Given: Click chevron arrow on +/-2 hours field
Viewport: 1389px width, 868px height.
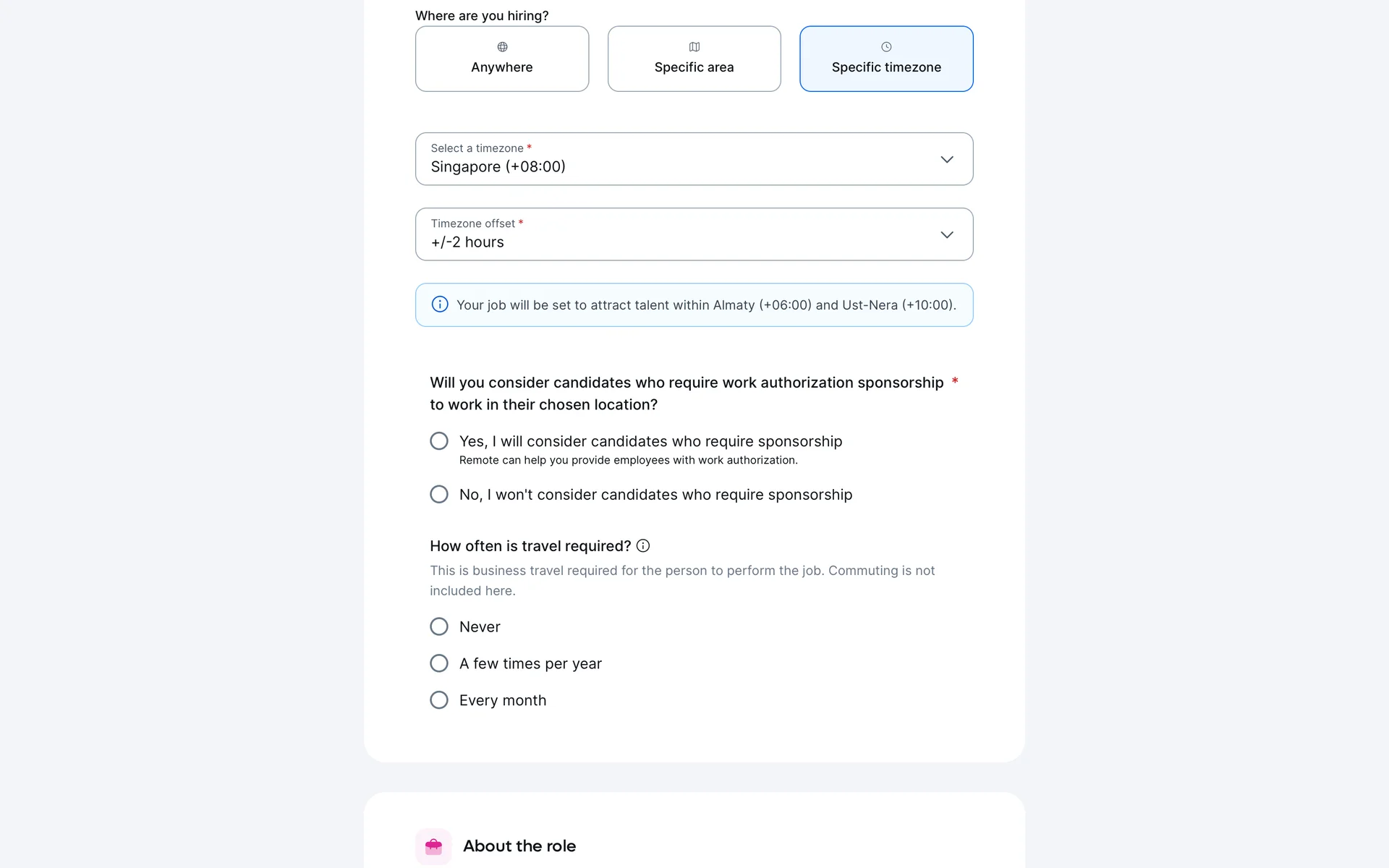Looking at the screenshot, I should pyautogui.click(x=946, y=234).
